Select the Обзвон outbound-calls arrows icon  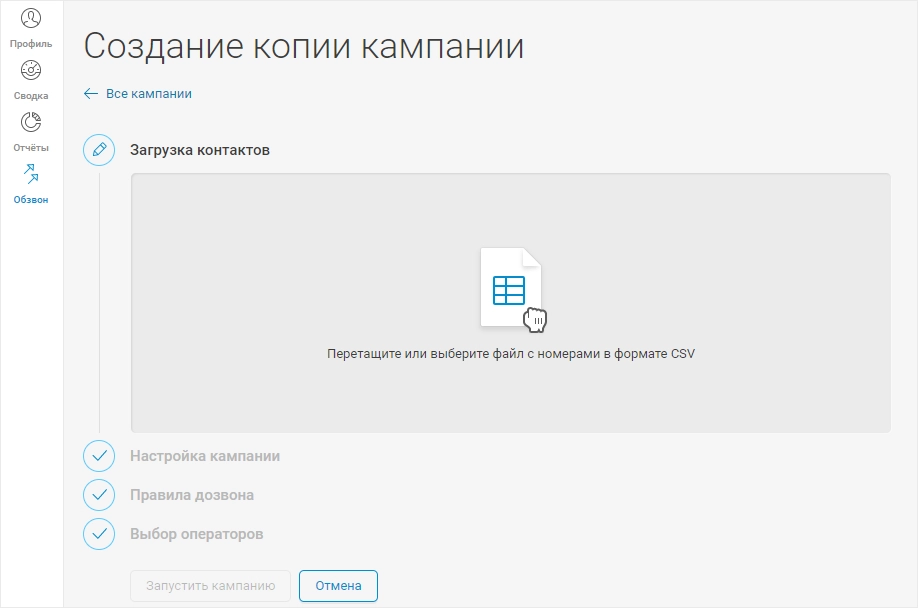(x=31, y=174)
